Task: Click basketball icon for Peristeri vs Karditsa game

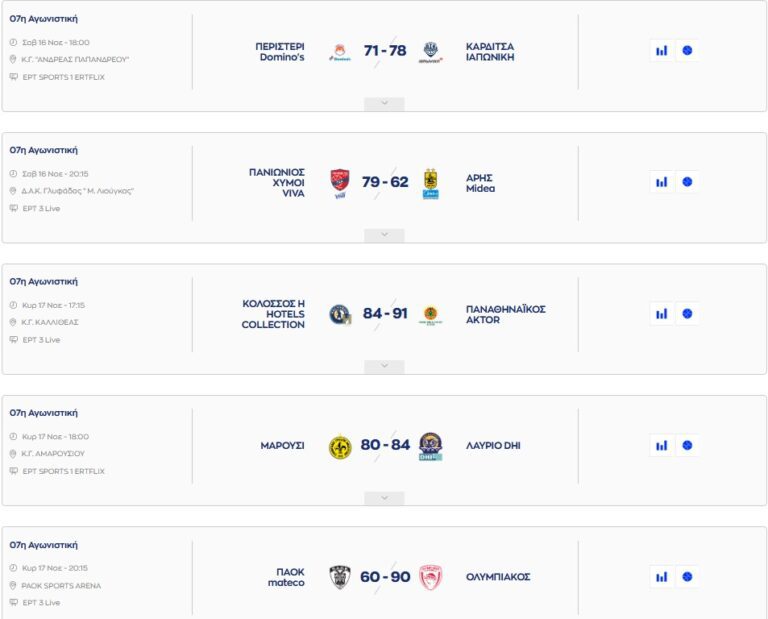Action: (x=687, y=51)
